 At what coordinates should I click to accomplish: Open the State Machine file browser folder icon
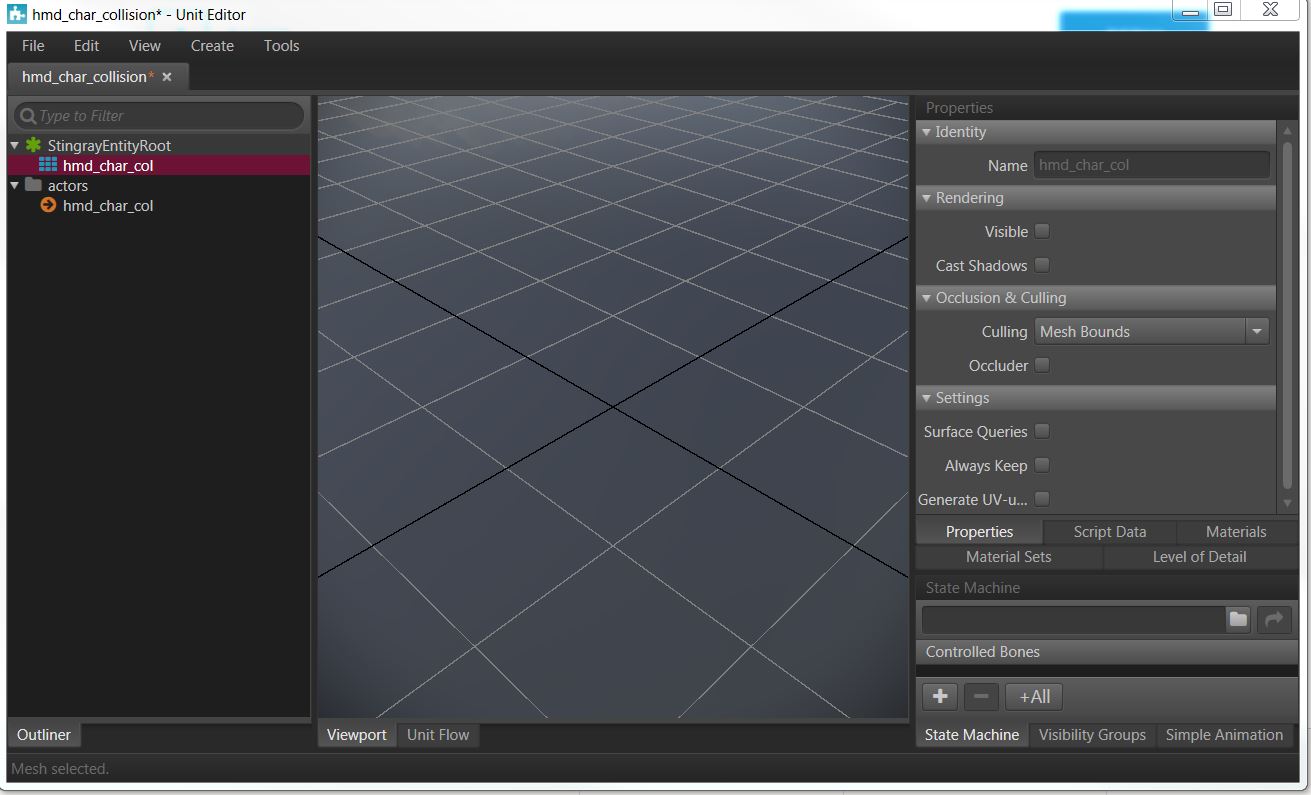point(1237,619)
